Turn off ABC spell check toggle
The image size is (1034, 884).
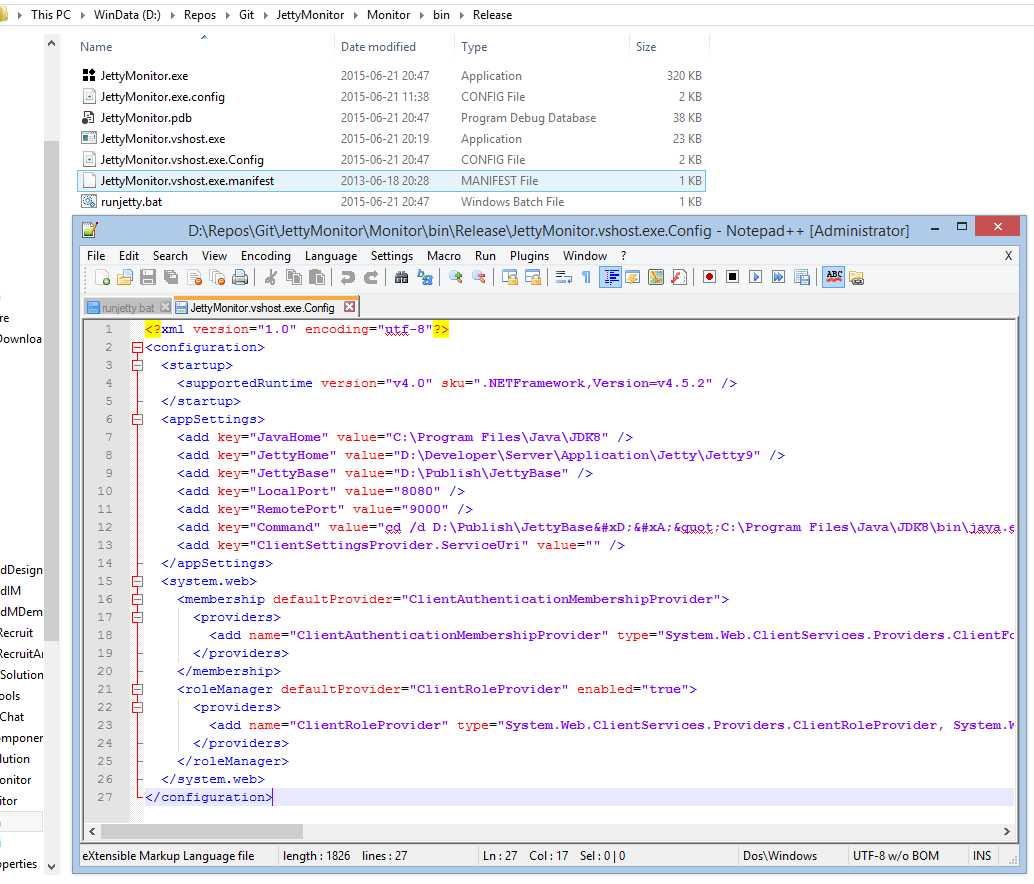pos(834,278)
